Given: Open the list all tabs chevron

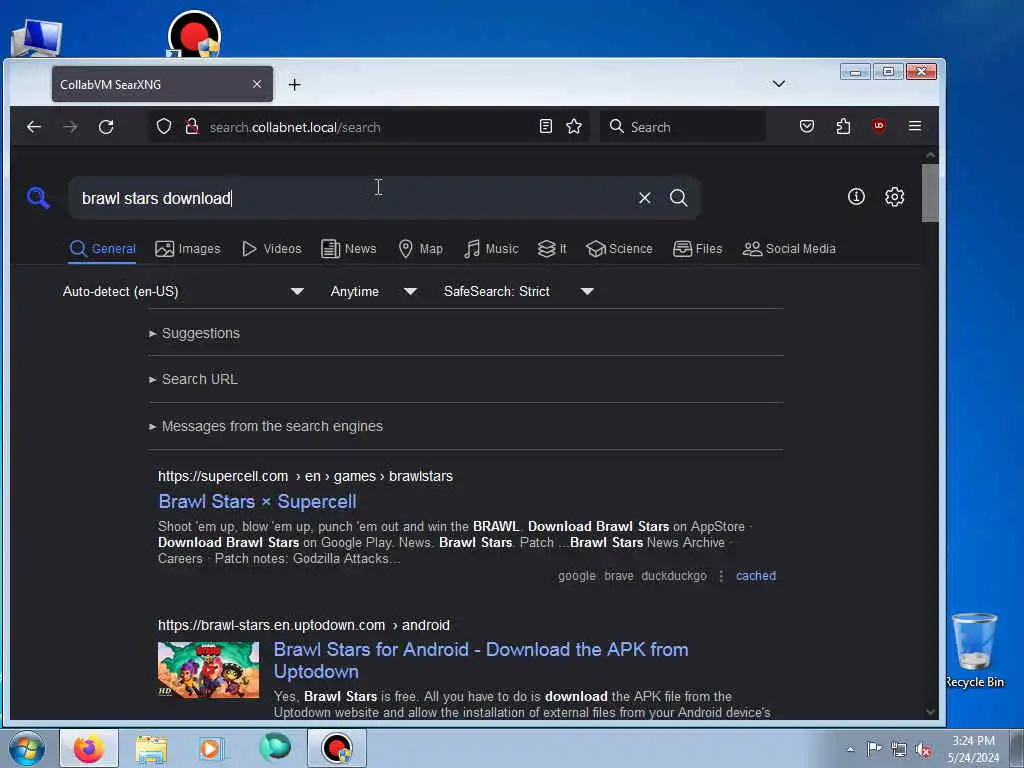Looking at the screenshot, I should coord(778,84).
